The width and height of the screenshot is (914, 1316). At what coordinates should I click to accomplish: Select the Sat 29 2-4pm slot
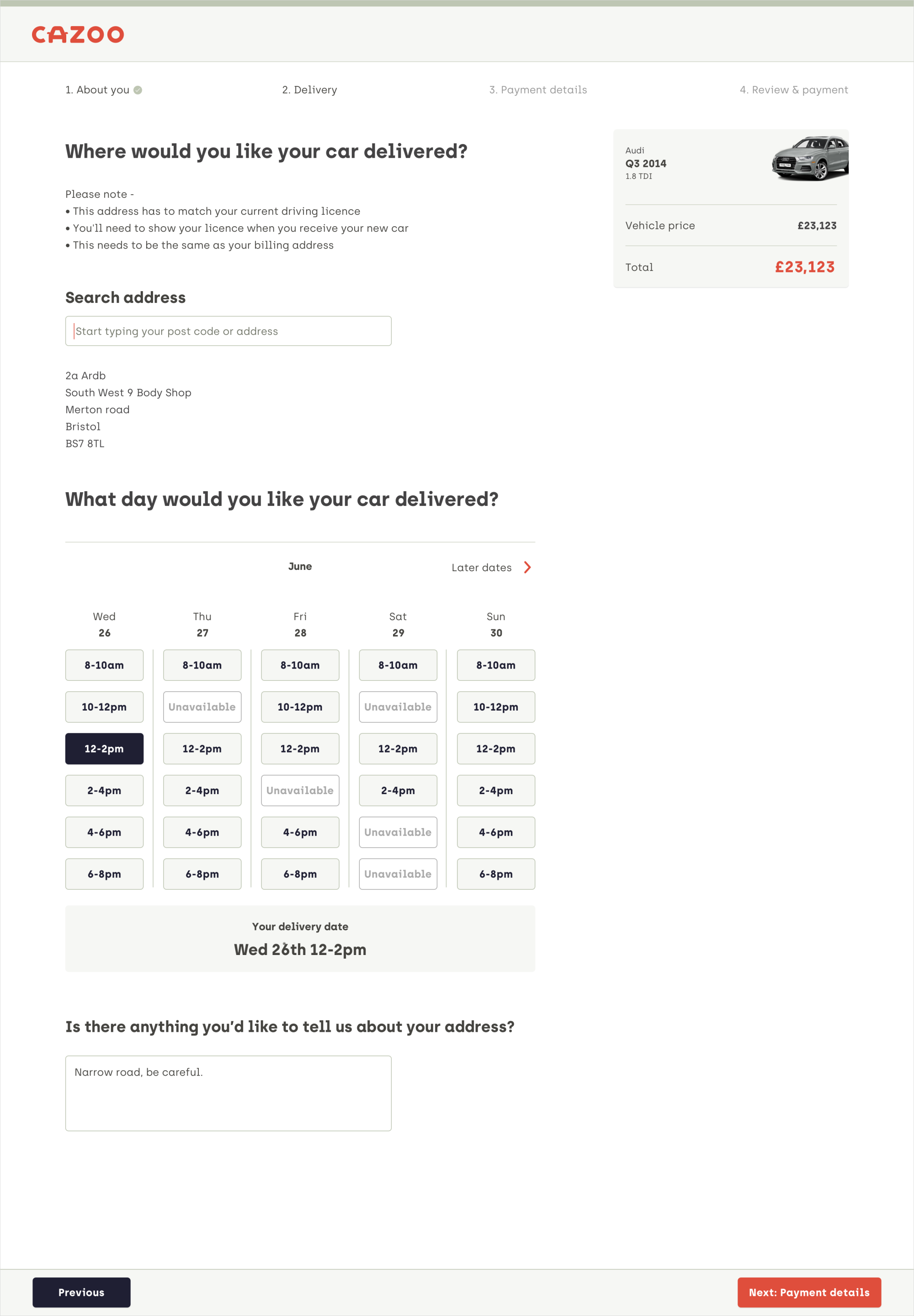398,791
